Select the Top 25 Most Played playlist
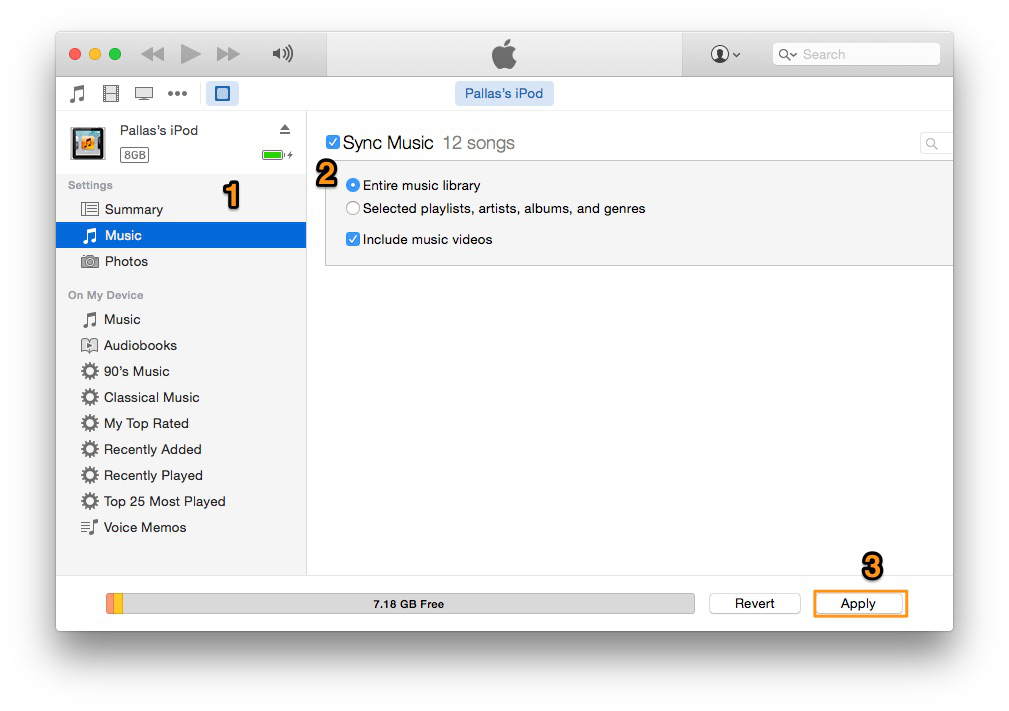 (181, 501)
